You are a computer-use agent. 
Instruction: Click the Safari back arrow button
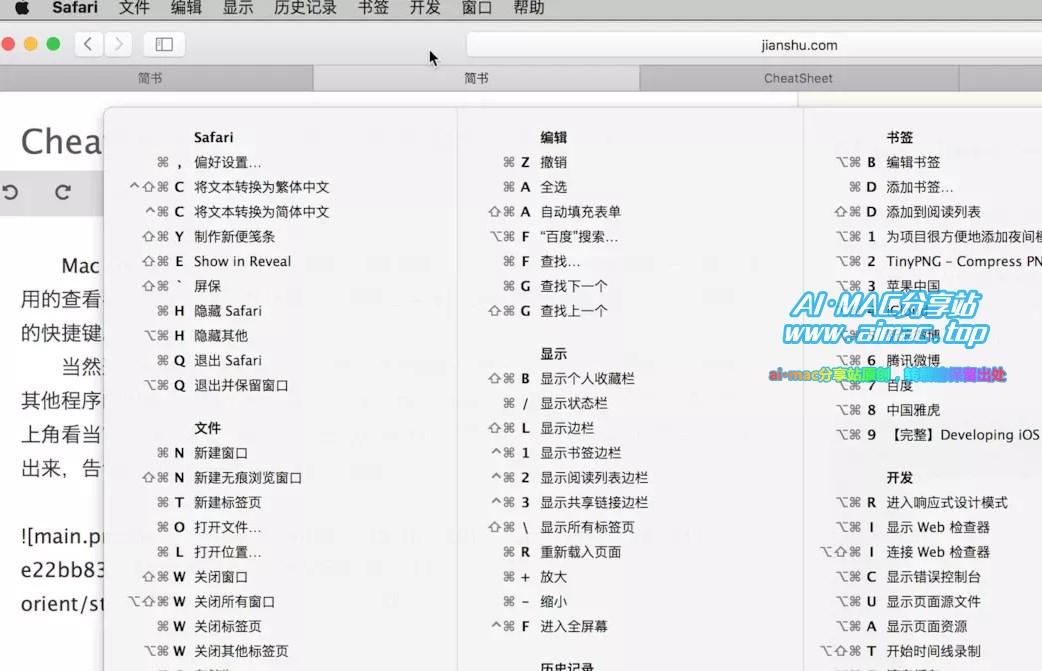tap(88, 45)
